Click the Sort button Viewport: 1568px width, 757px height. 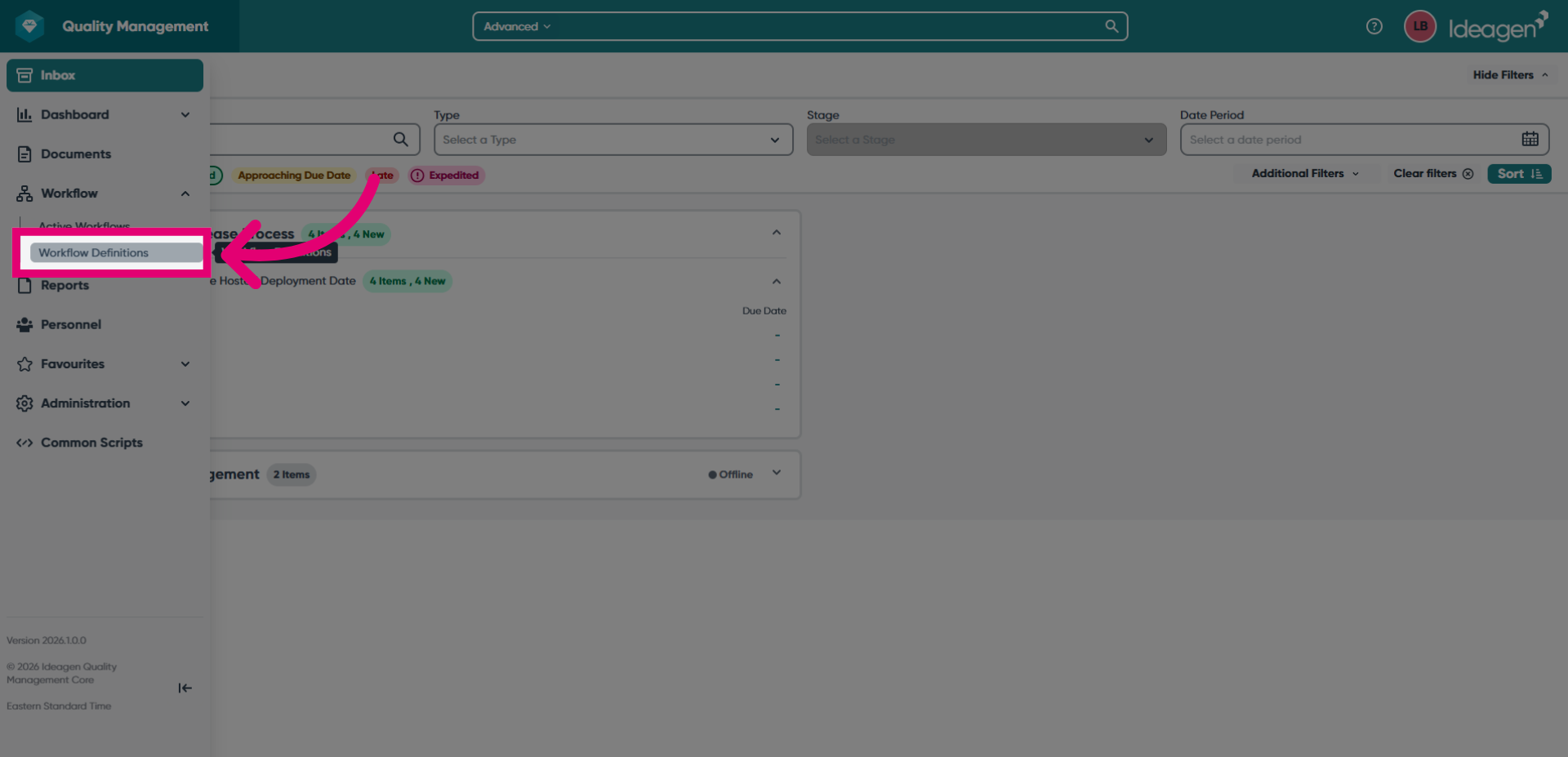click(x=1519, y=174)
